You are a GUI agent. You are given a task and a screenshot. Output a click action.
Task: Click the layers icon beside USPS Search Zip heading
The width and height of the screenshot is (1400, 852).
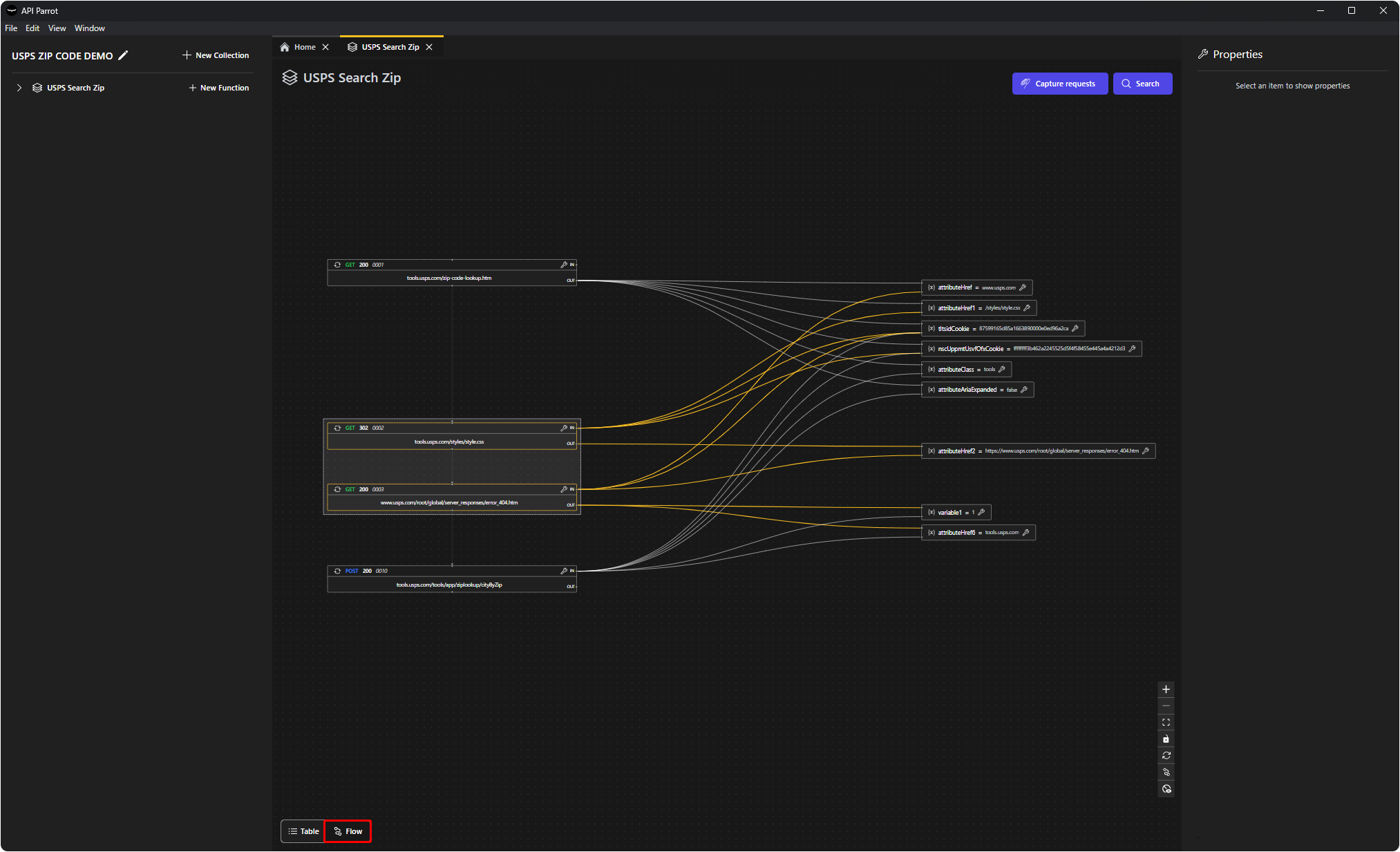[x=290, y=78]
